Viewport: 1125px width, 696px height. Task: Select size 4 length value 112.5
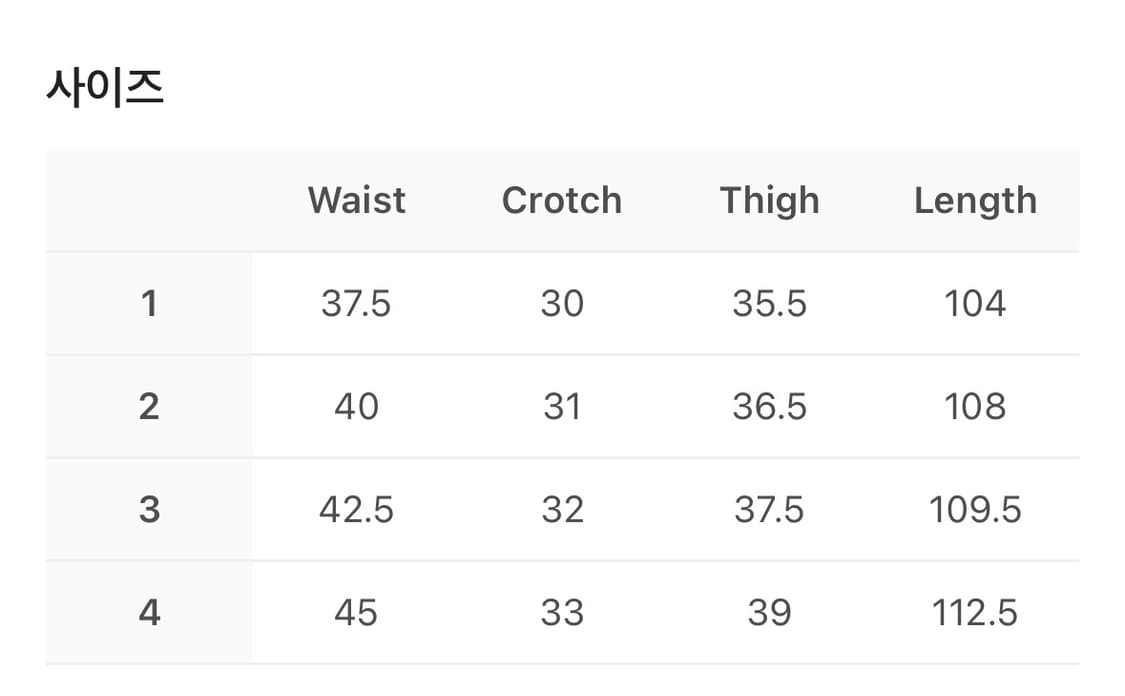975,612
